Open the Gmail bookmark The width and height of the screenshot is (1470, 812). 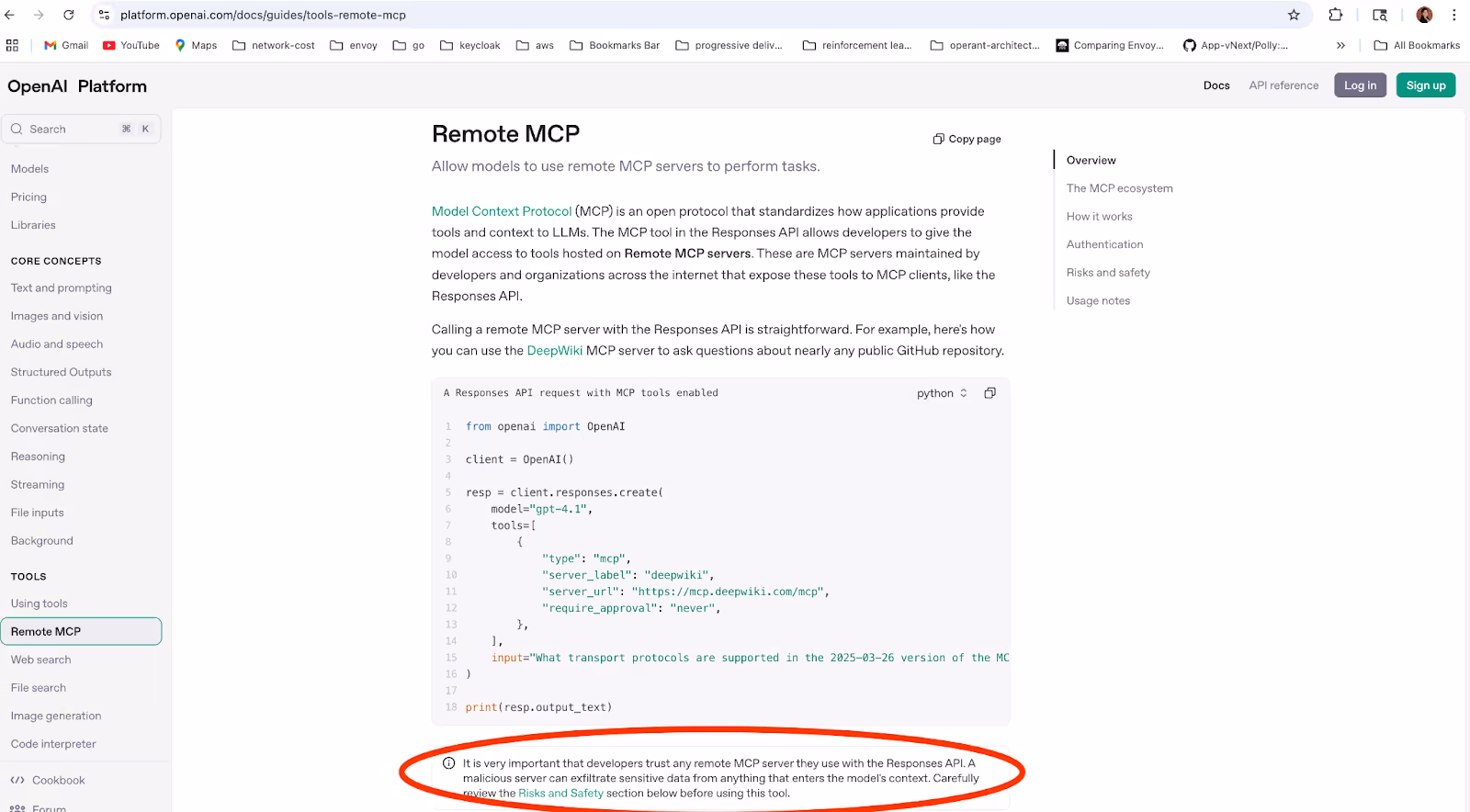point(66,45)
